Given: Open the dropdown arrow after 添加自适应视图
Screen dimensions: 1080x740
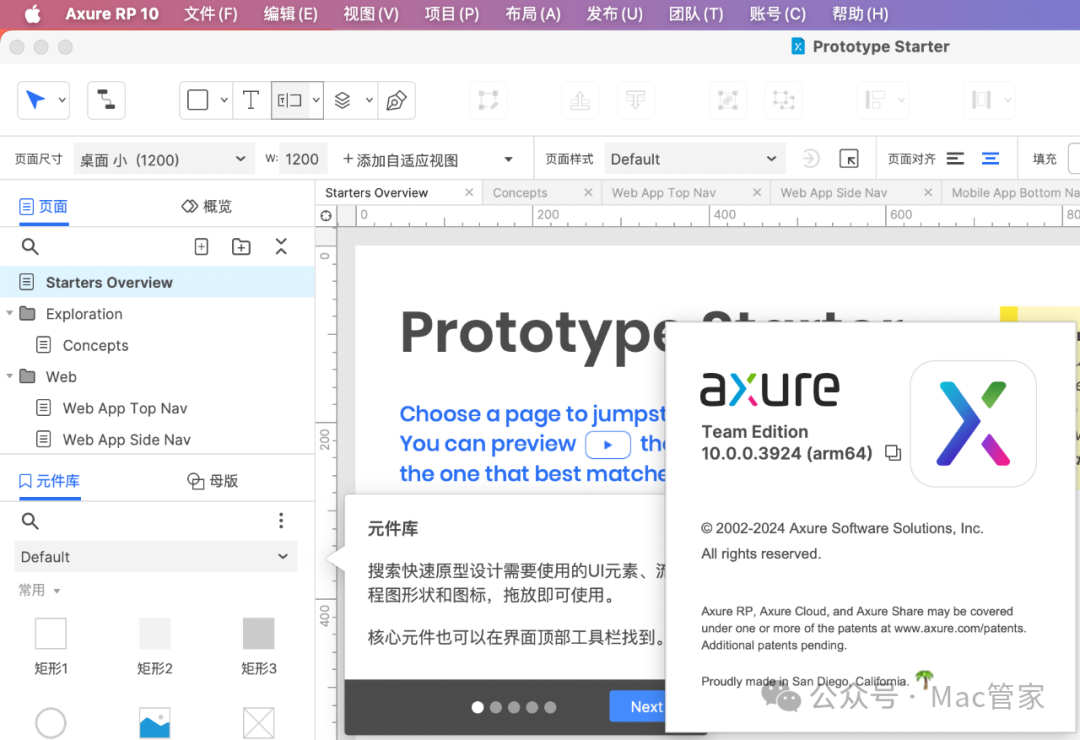Looking at the screenshot, I should point(508,160).
